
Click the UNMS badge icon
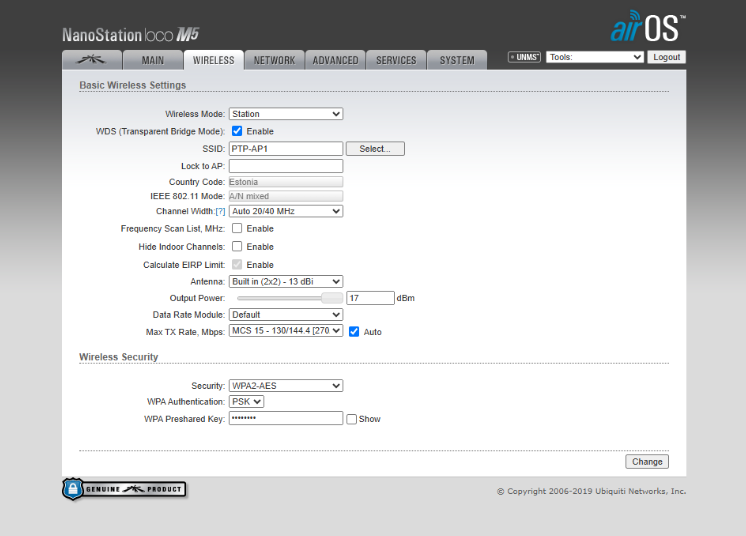click(524, 58)
